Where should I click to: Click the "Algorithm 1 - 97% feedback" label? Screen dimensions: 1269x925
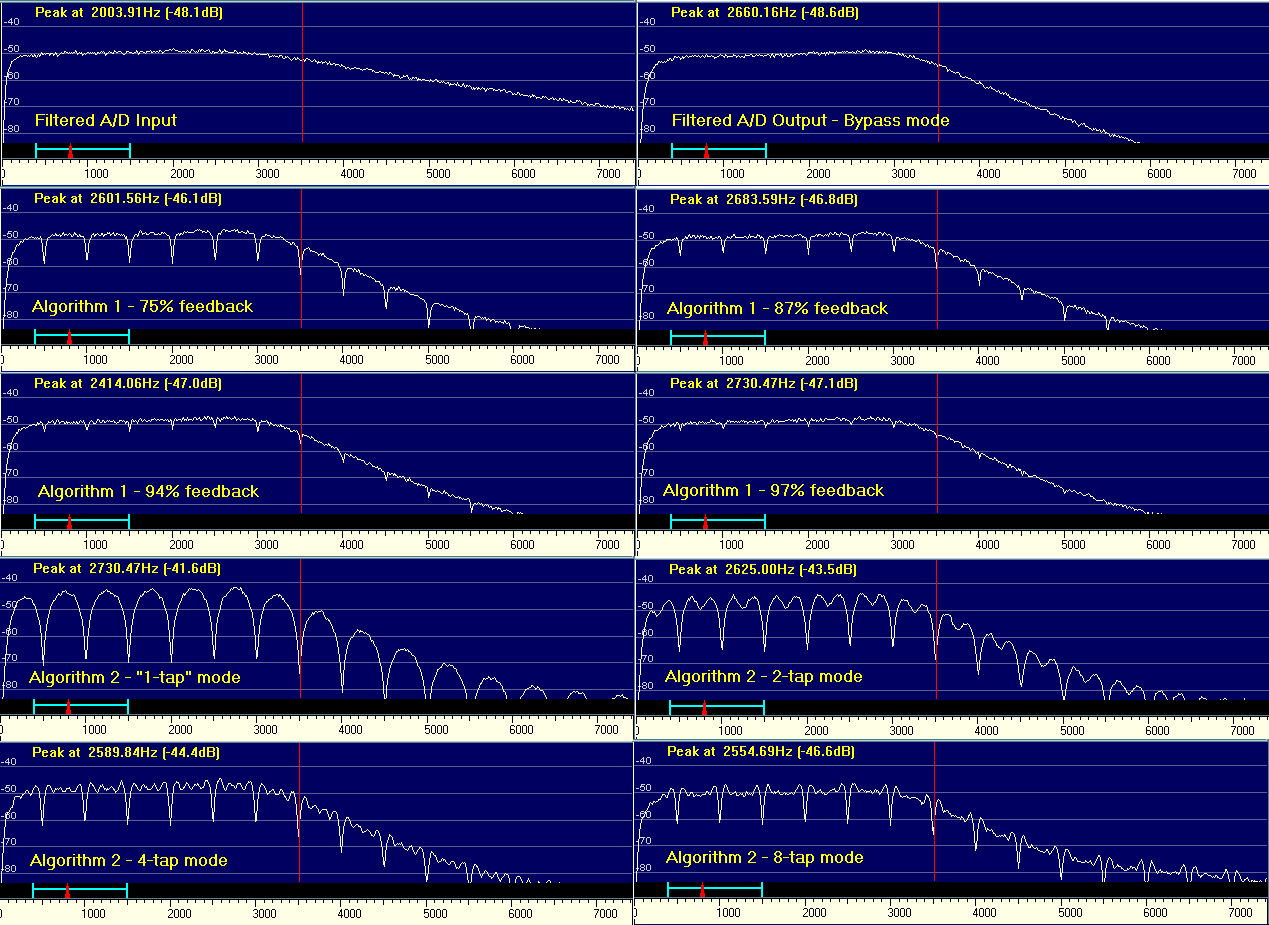pyautogui.click(x=774, y=490)
